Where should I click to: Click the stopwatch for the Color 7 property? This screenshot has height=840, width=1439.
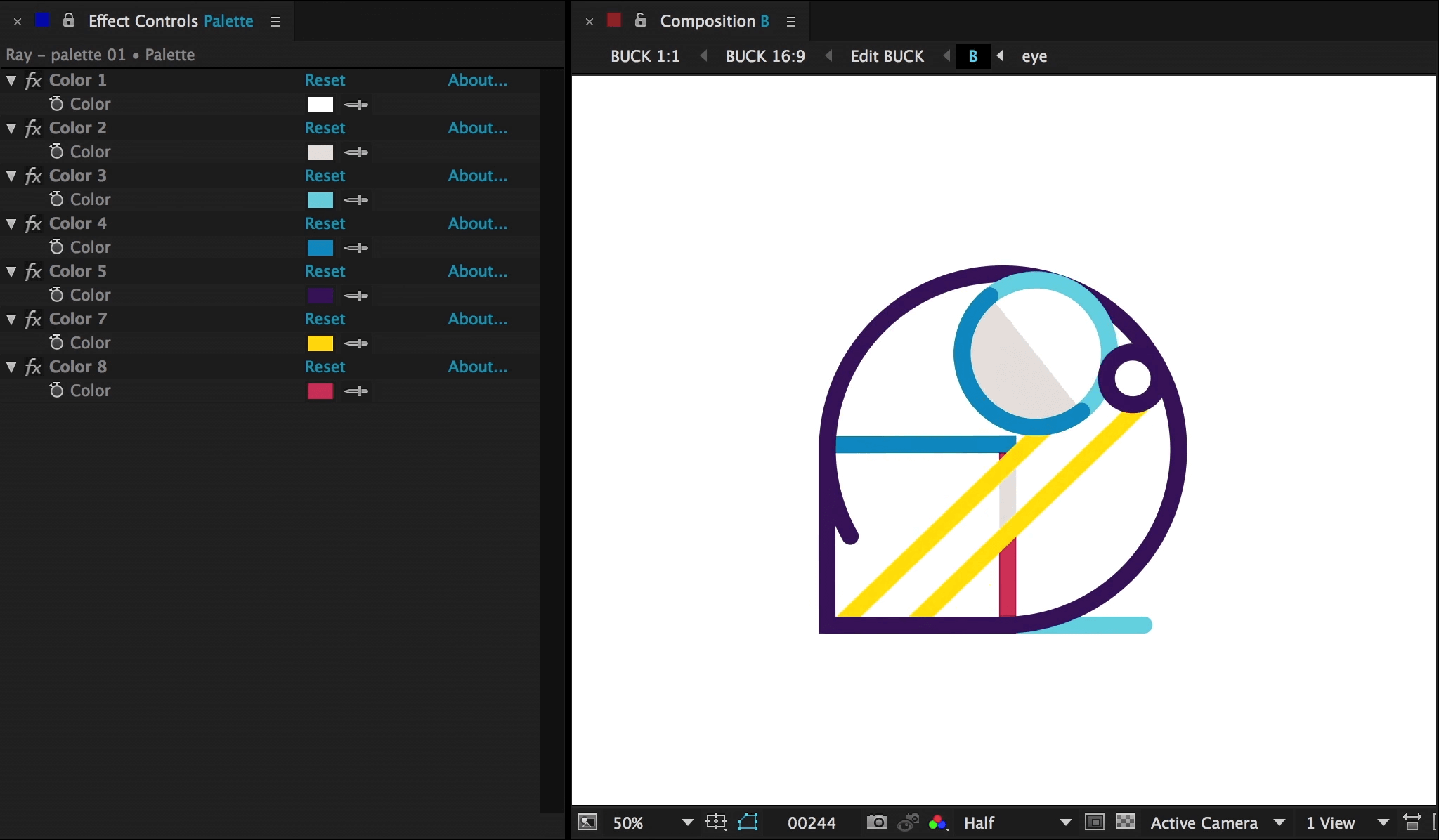[56, 343]
